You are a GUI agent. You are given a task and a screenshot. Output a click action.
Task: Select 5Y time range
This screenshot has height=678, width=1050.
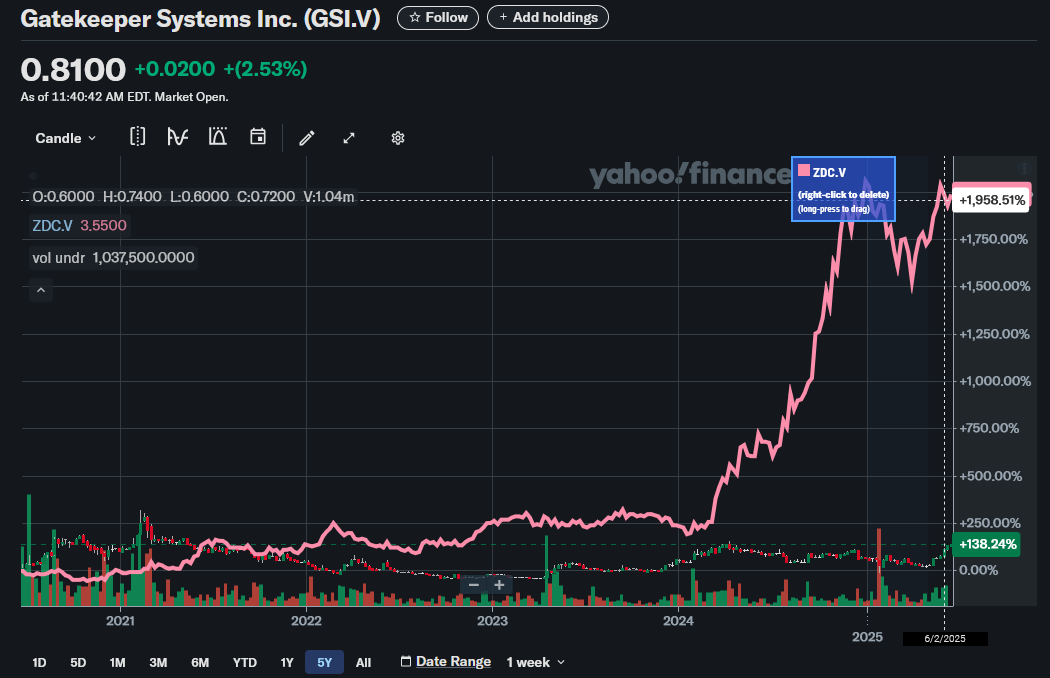[325, 663]
